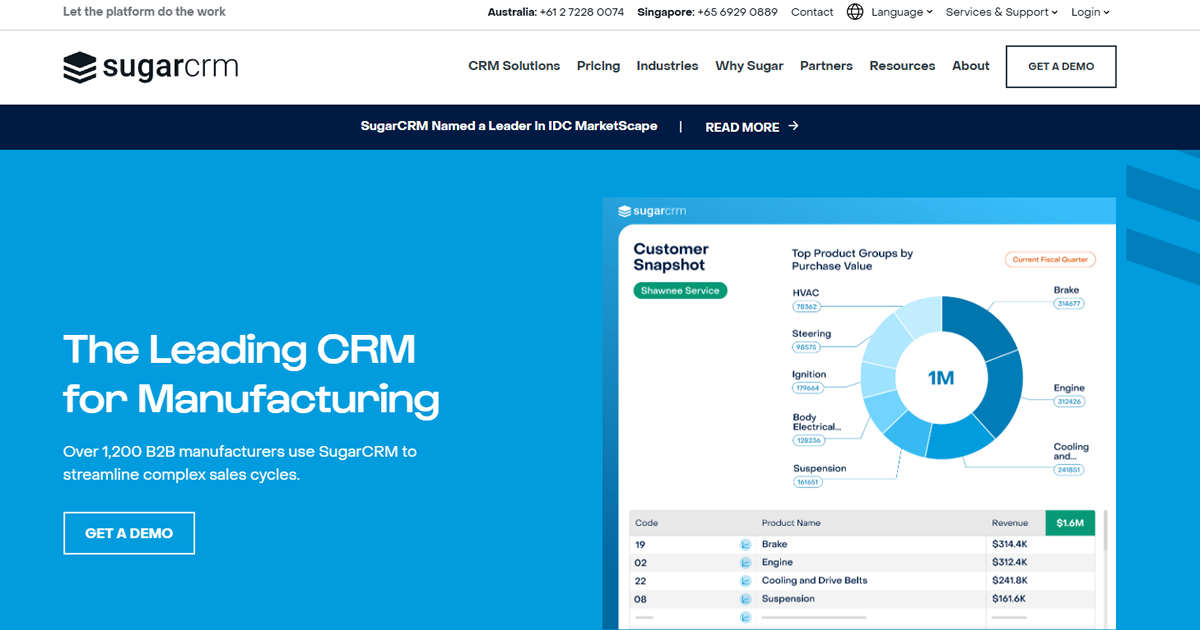The width and height of the screenshot is (1200, 630).
Task: Click the arrow icon after READ MORE
Action: (793, 126)
